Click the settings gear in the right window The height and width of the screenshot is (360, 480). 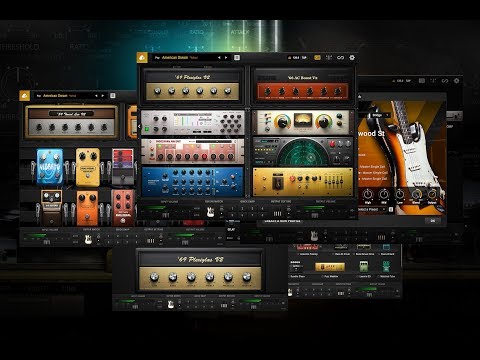coord(456,81)
